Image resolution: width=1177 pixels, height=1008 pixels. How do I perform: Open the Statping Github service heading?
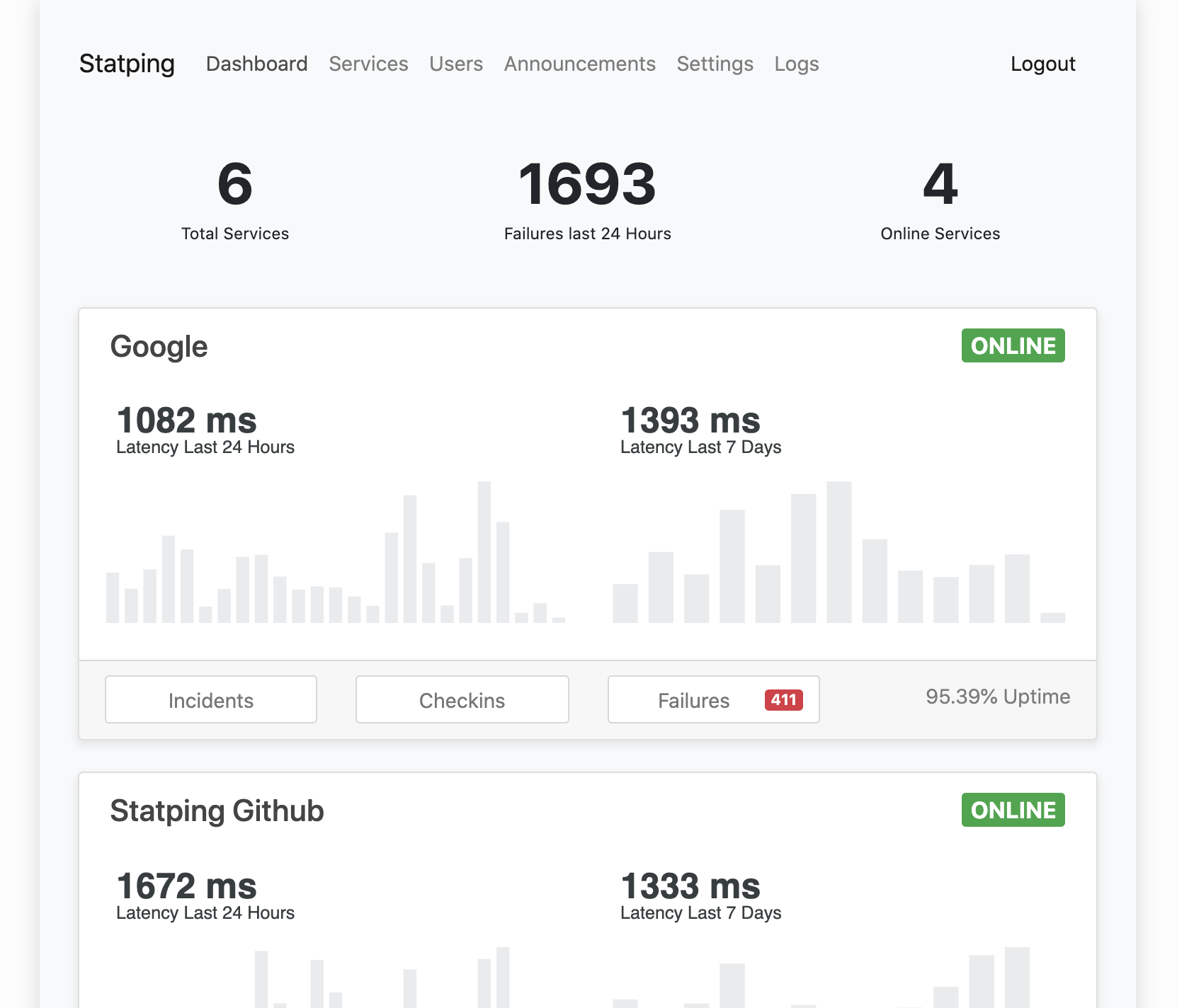216,811
